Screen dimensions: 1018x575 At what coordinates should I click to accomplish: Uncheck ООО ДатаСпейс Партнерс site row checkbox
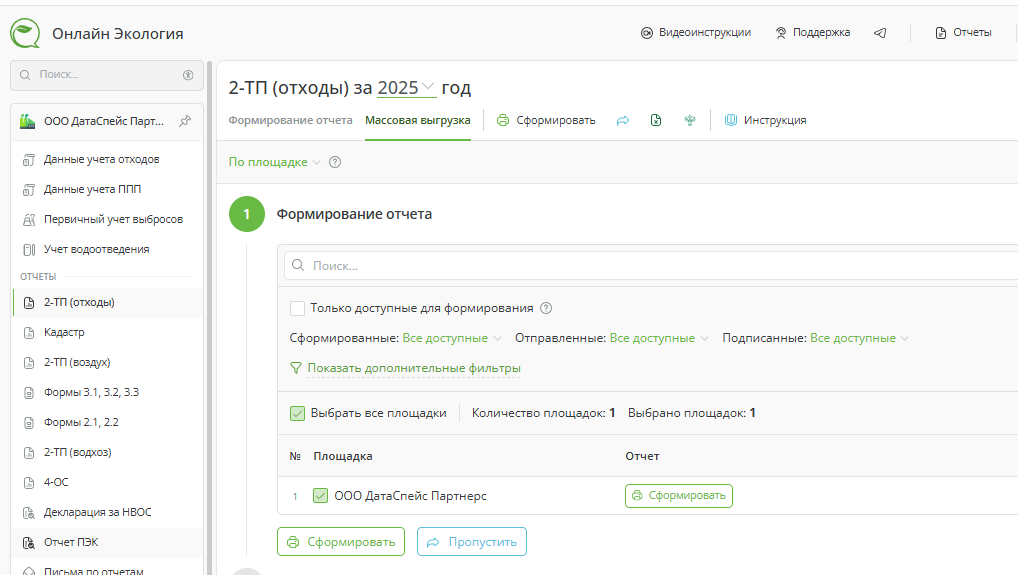tap(320, 495)
